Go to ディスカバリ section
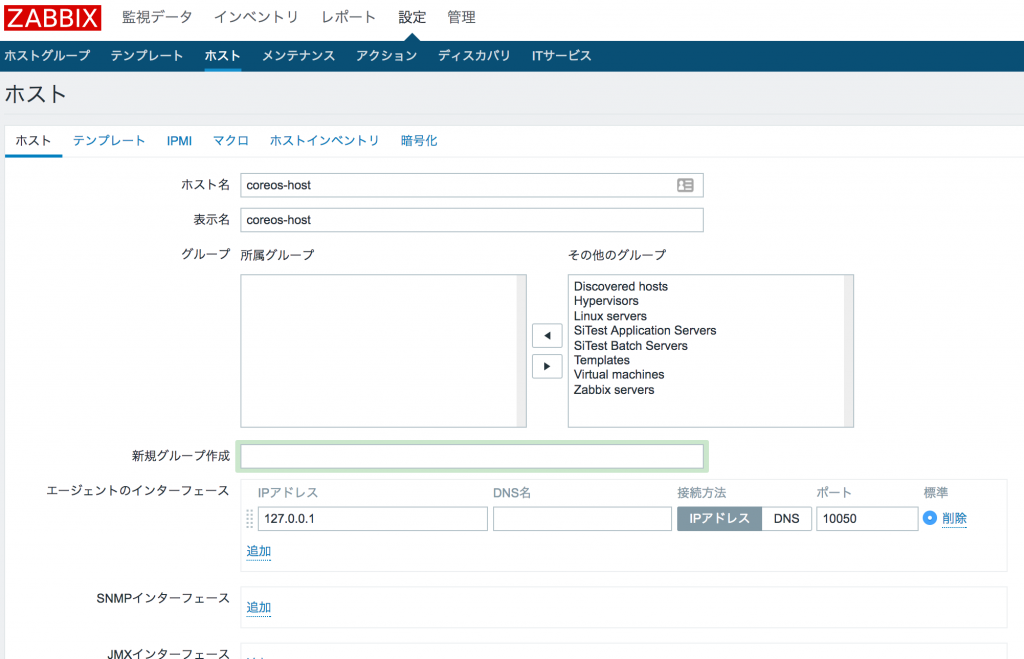Viewport: 1024px width, 659px height. [474, 56]
